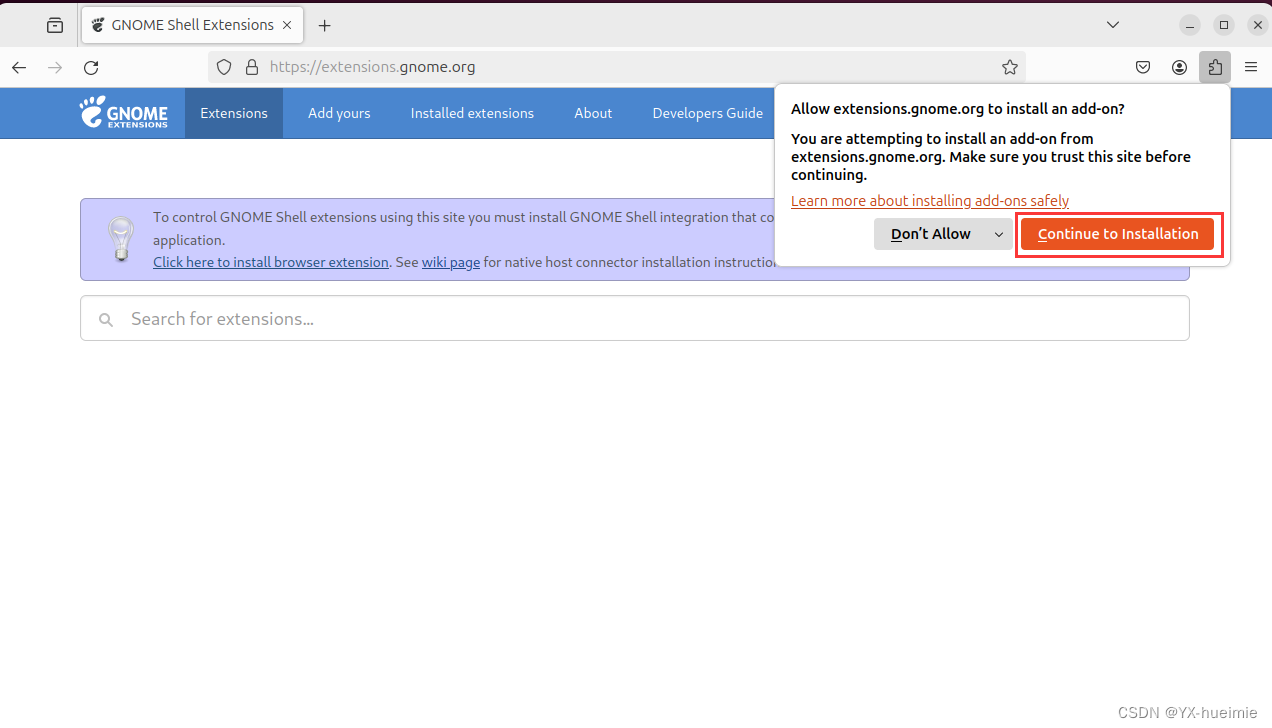Open a new browser tab

tap(324, 25)
